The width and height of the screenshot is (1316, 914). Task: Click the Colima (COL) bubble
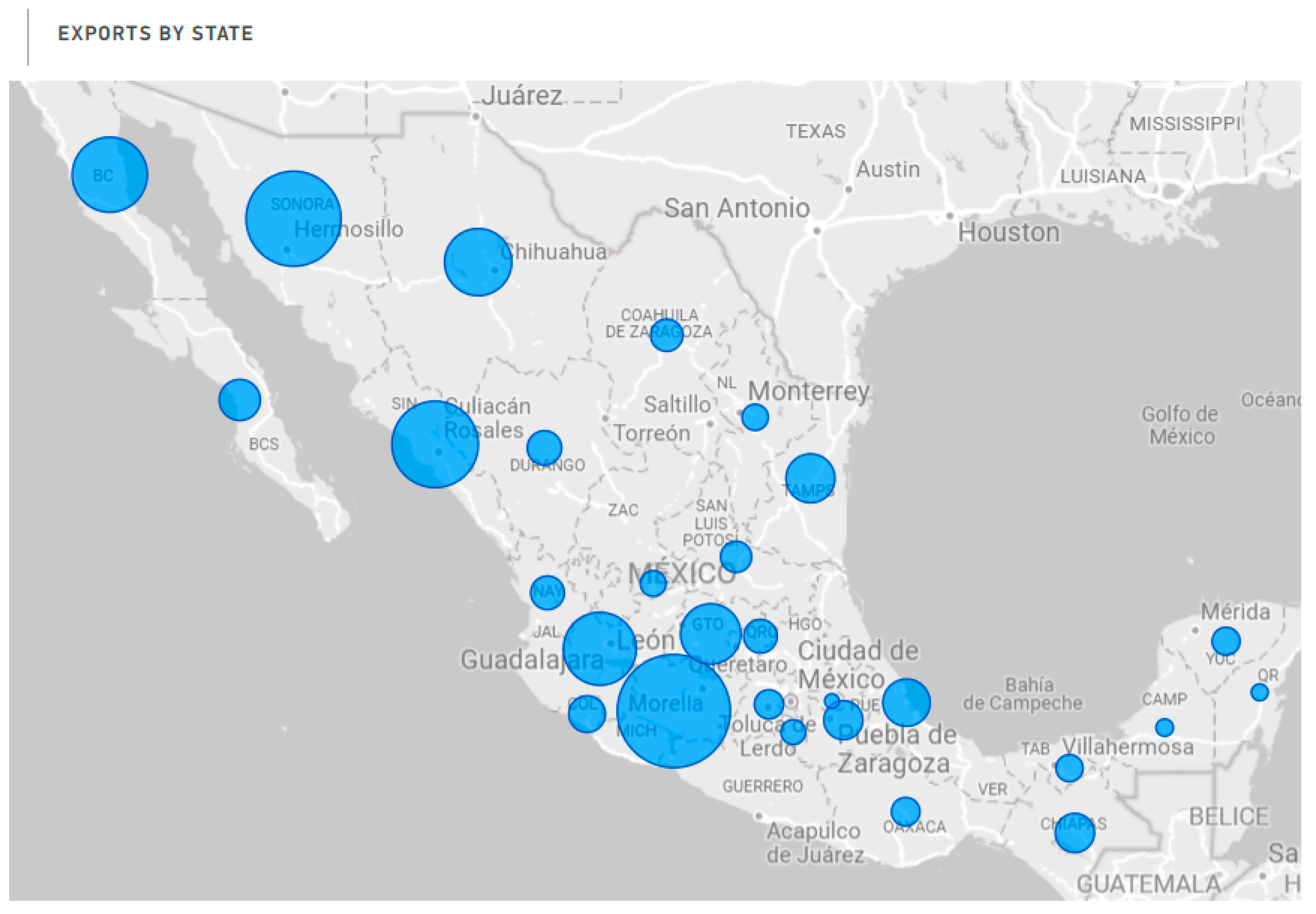pos(587,713)
